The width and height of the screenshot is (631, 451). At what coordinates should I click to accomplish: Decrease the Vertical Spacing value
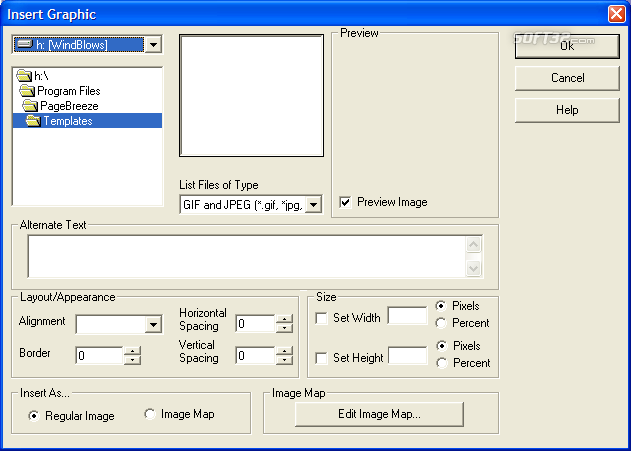(x=285, y=360)
